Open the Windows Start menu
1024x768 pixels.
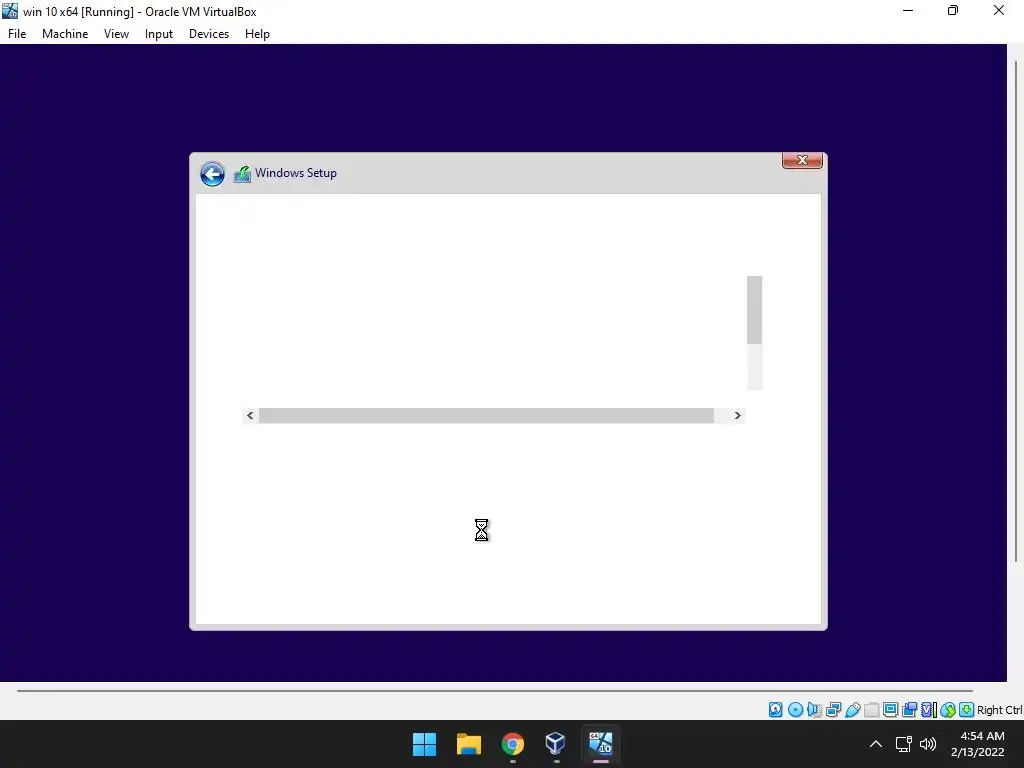[x=424, y=744]
